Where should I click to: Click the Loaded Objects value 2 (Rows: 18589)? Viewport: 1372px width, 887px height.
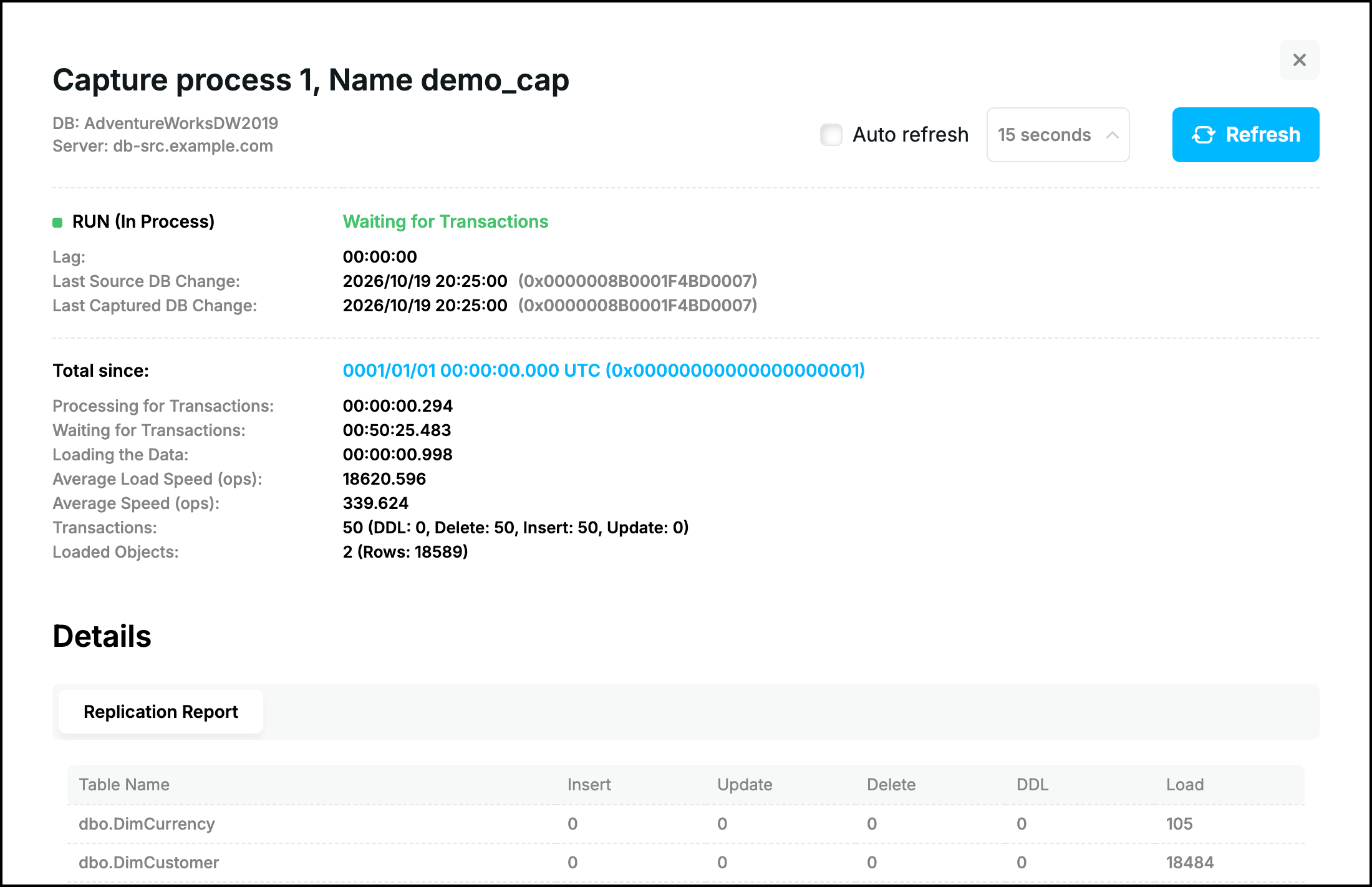coord(406,552)
